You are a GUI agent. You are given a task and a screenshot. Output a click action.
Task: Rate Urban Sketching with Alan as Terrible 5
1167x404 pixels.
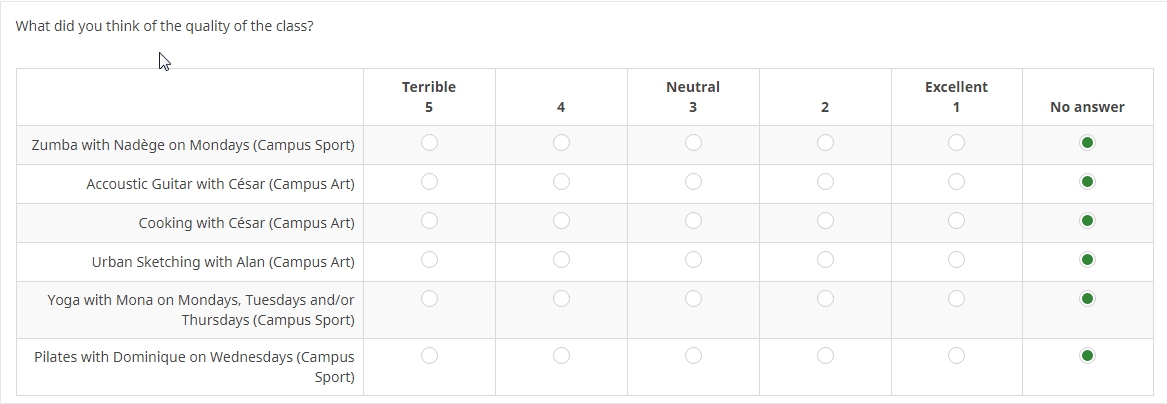429,260
